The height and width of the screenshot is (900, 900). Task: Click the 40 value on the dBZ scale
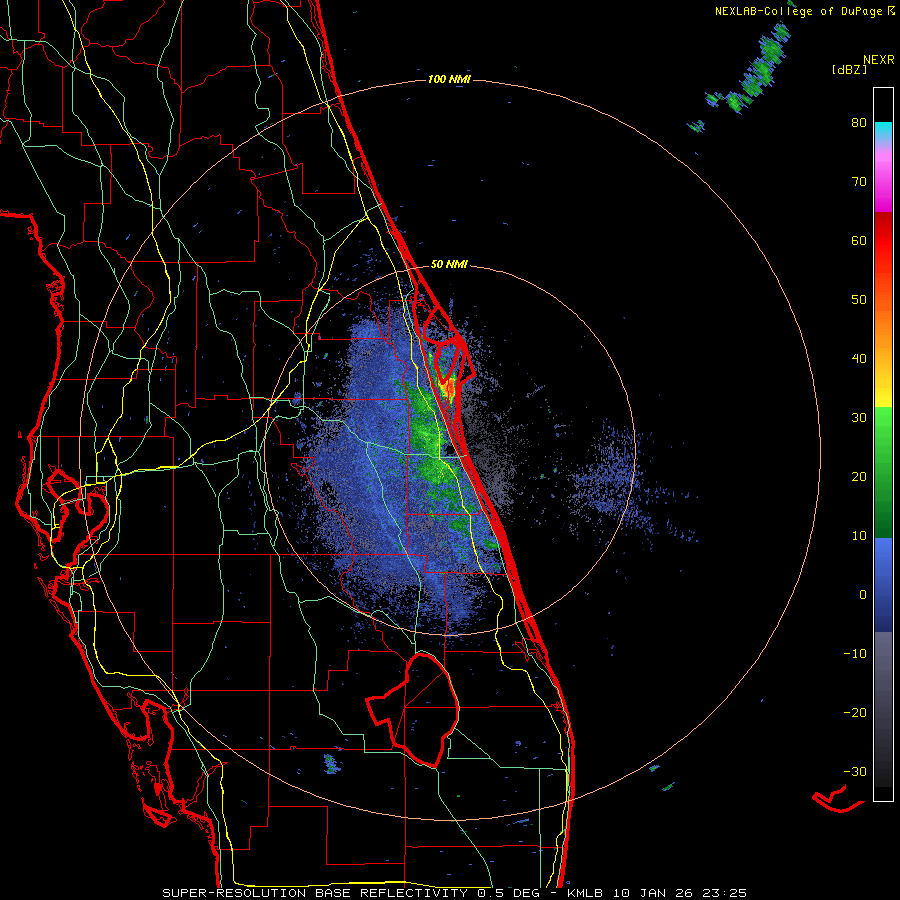(859, 358)
